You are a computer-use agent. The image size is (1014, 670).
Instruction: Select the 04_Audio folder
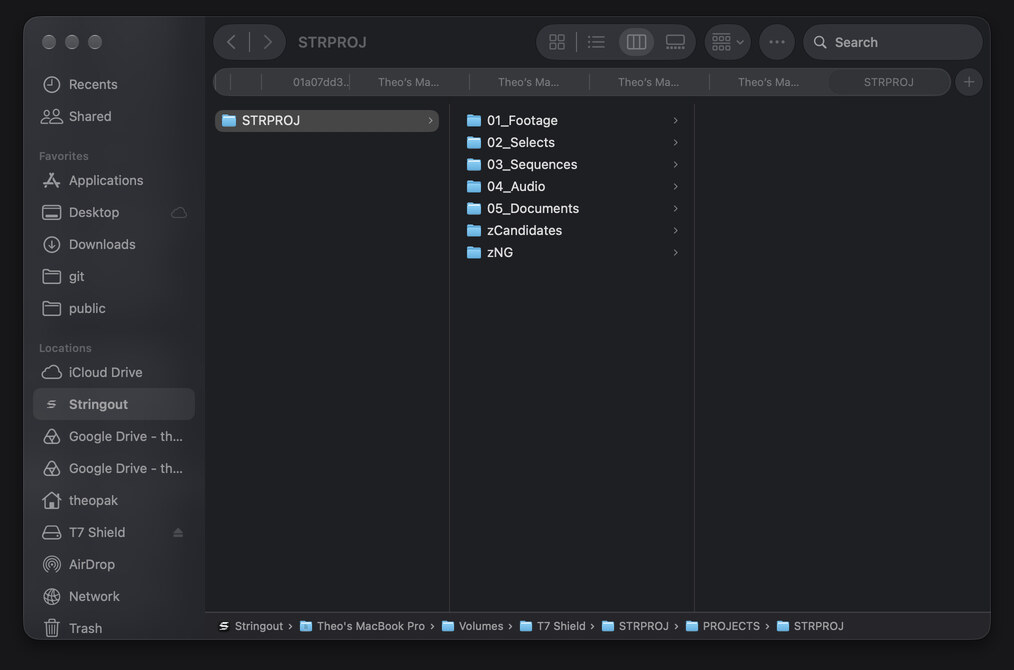572,187
